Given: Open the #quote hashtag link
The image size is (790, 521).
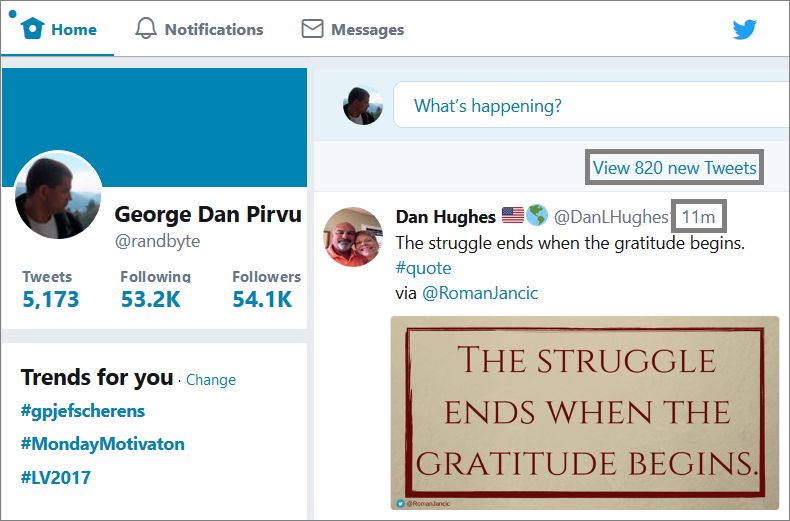Looking at the screenshot, I should [423, 268].
